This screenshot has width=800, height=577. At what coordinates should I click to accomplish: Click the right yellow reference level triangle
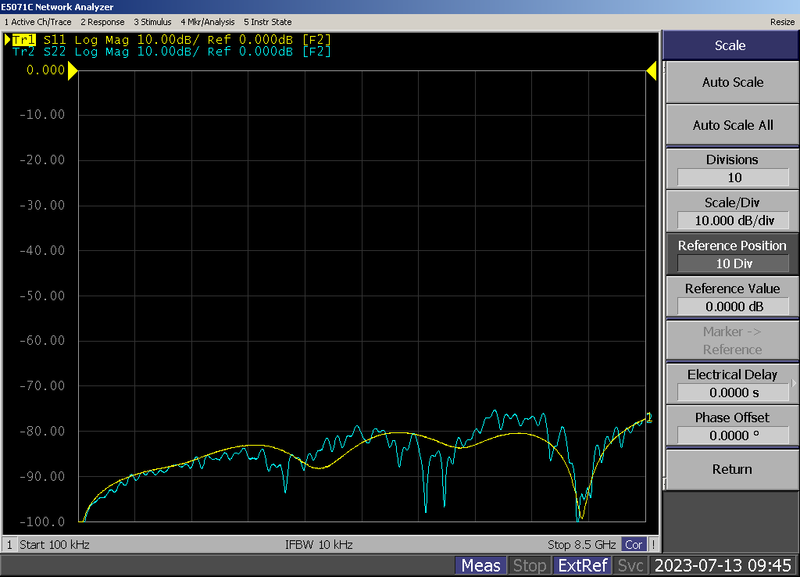(651, 71)
